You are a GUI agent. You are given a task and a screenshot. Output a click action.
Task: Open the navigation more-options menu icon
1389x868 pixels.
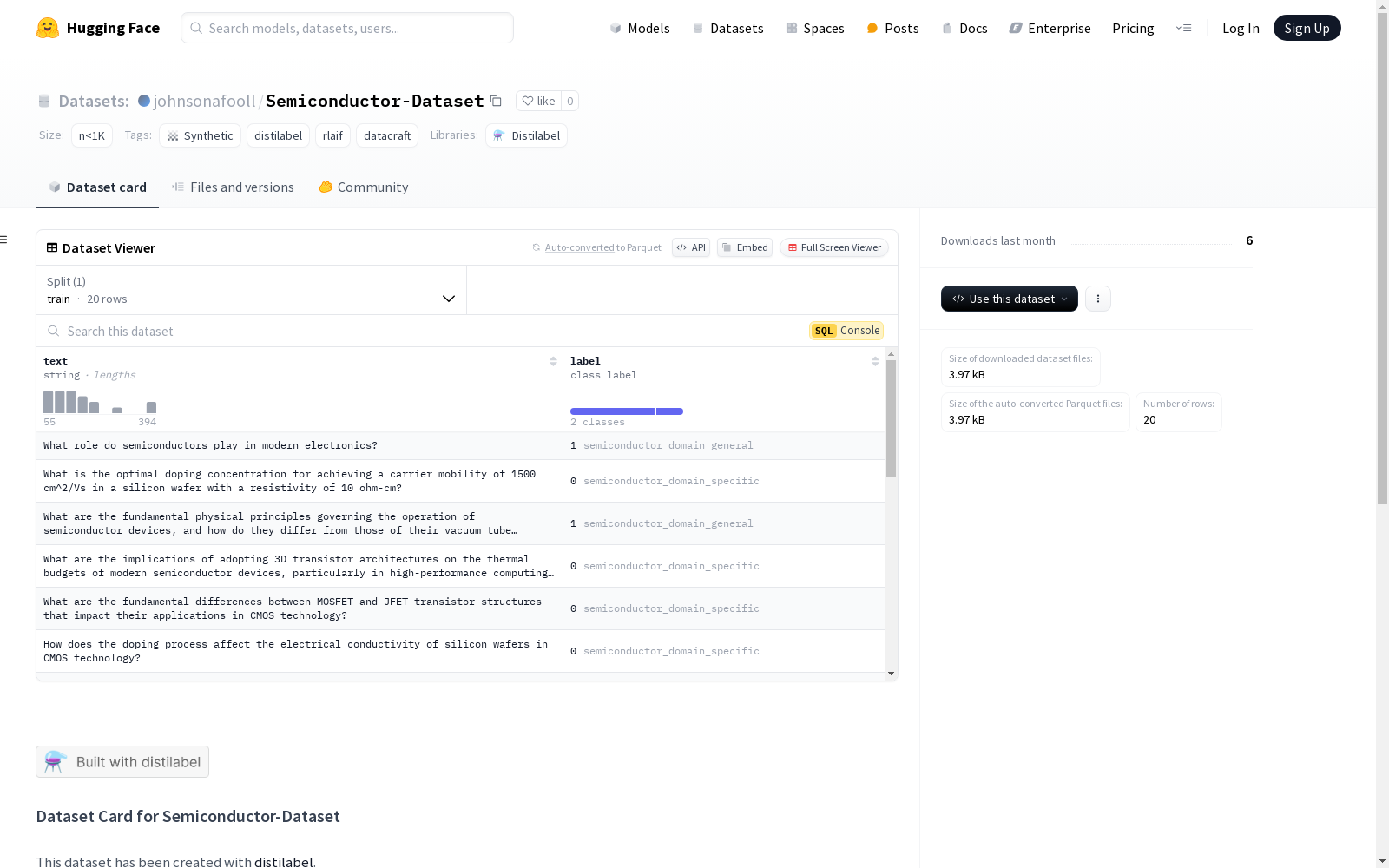point(1183,28)
